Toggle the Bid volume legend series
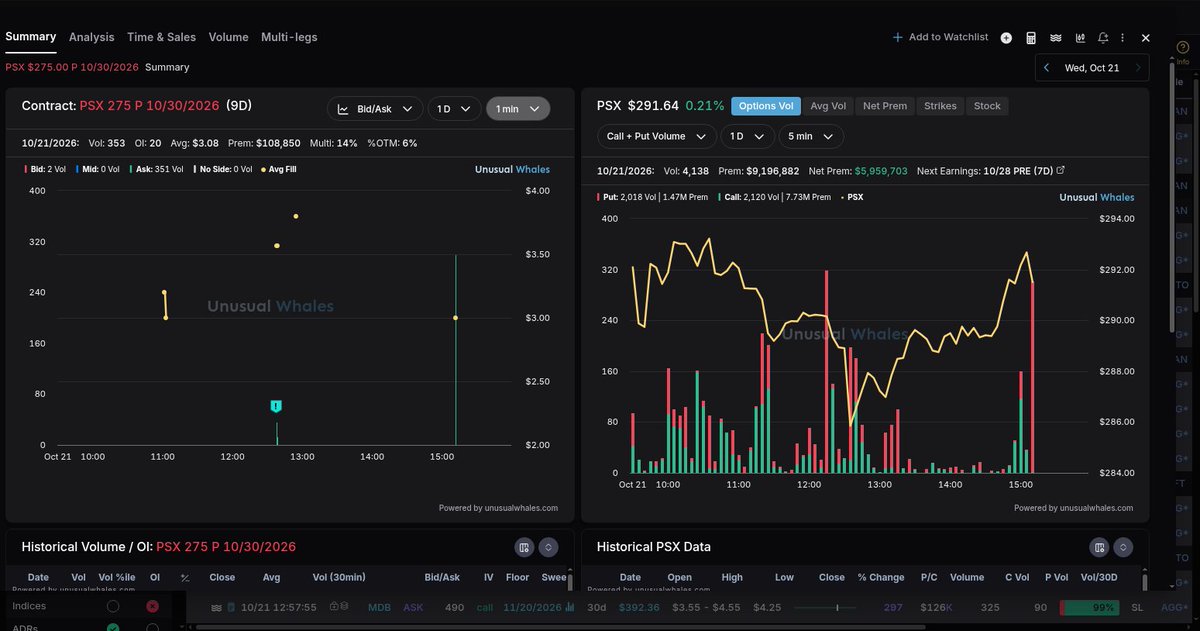Screen dimensions: 1200x631 tap(44, 169)
